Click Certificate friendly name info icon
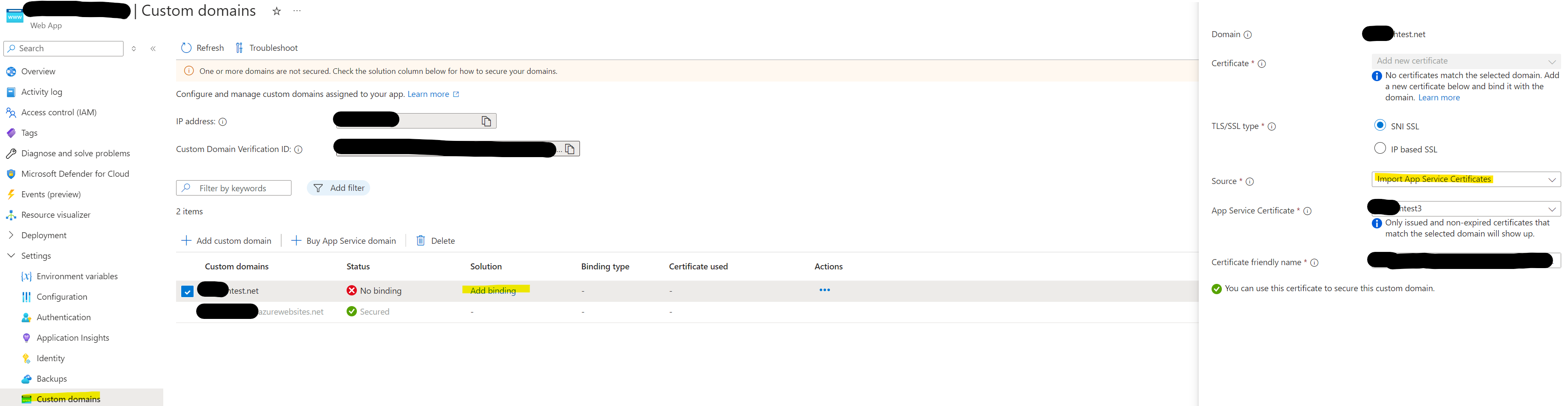Image resolution: width=1568 pixels, height=406 pixels. (1314, 263)
